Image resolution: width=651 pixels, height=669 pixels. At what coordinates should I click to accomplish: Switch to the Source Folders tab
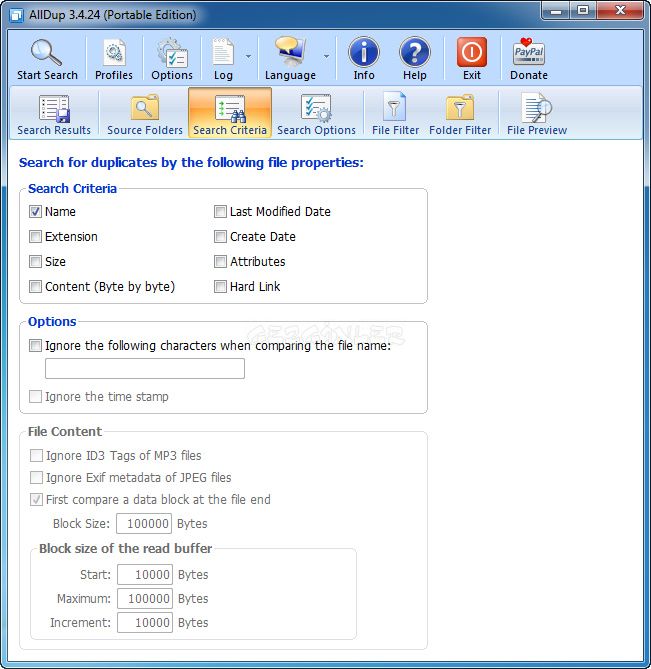click(x=145, y=112)
